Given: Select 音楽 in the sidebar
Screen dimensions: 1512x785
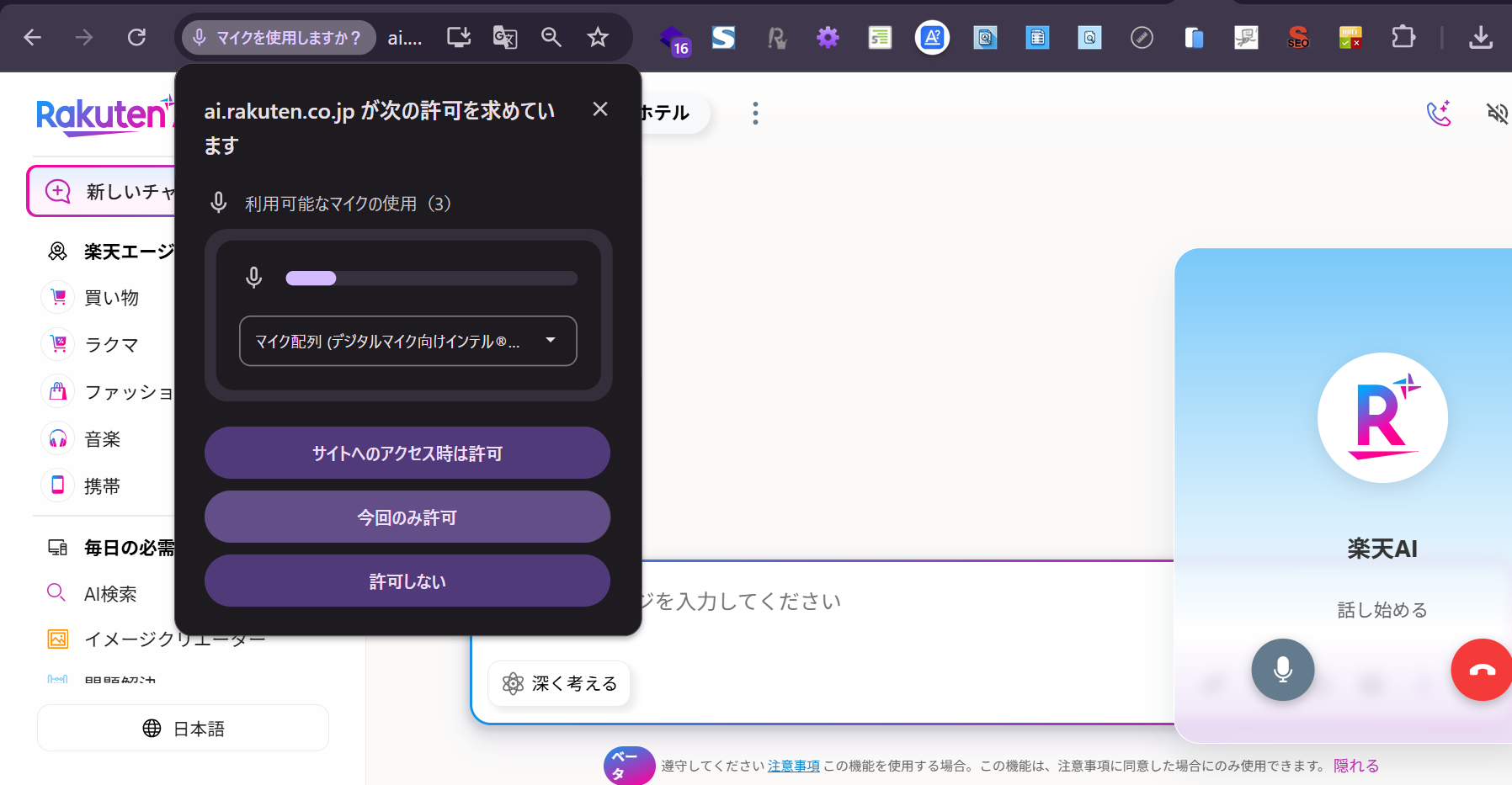Looking at the screenshot, I should (x=82, y=439).
